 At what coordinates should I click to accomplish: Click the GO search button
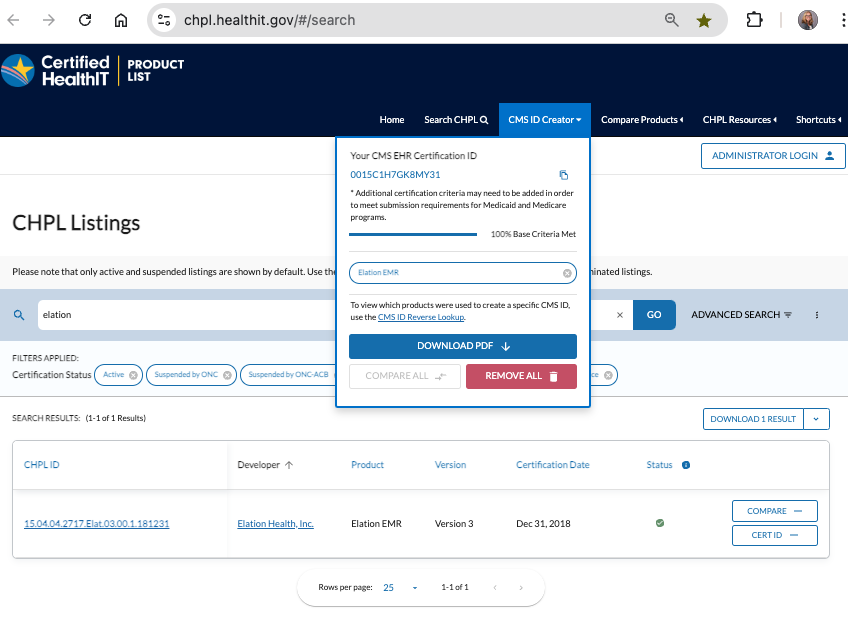tap(654, 315)
